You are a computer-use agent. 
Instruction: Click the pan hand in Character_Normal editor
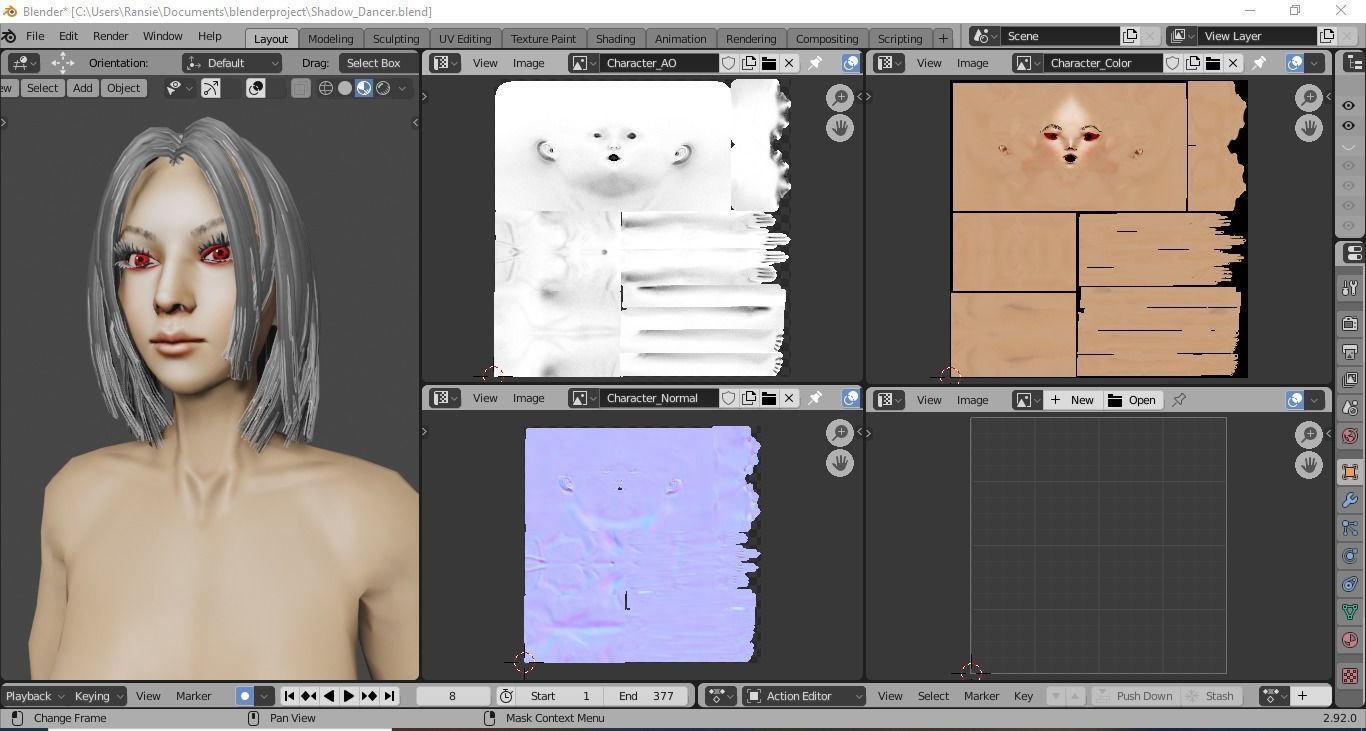pyautogui.click(x=840, y=463)
